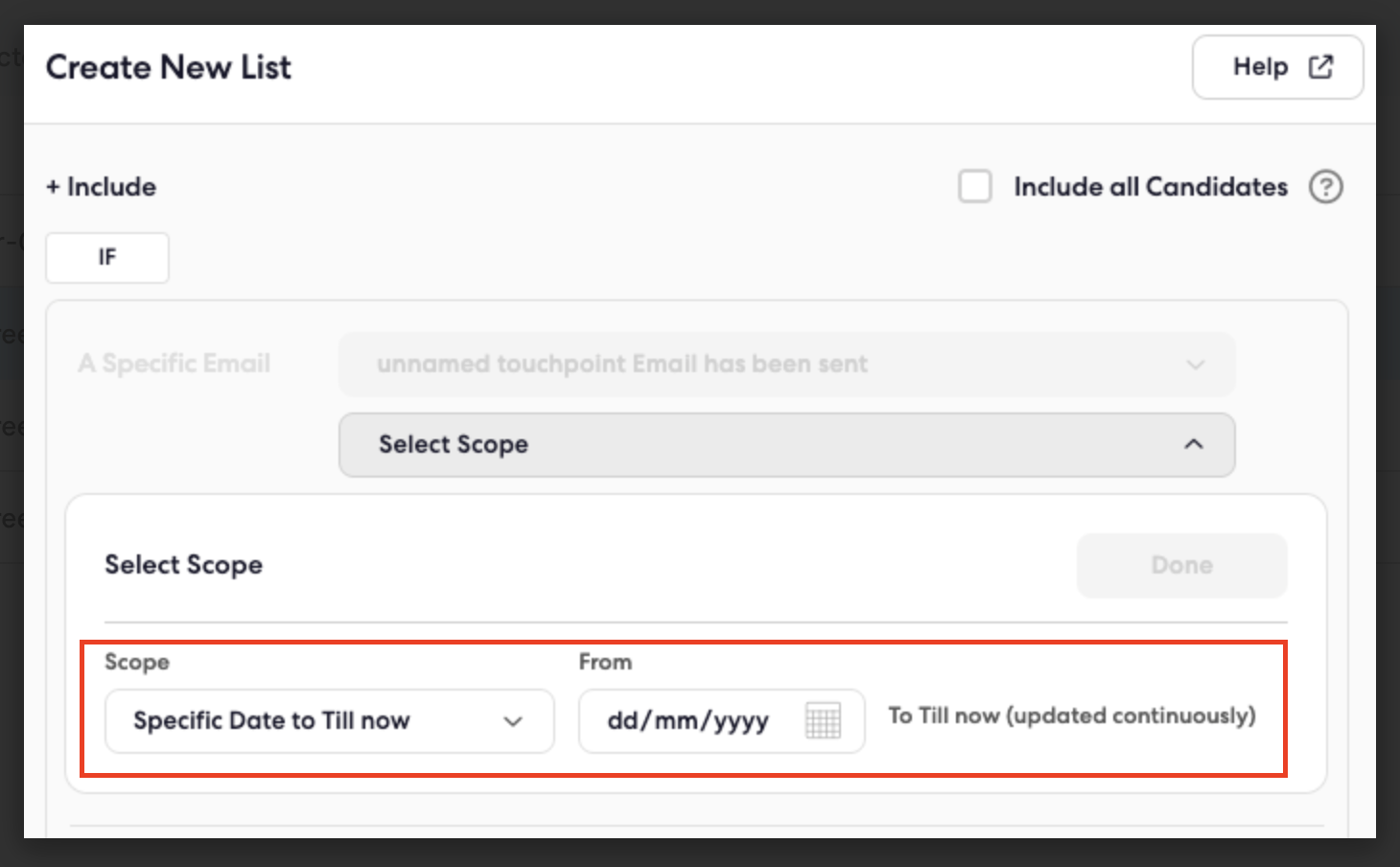Collapse the Select Scope dropdown
Image resolution: width=1400 pixels, height=867 pixels.
click(786, 444)
